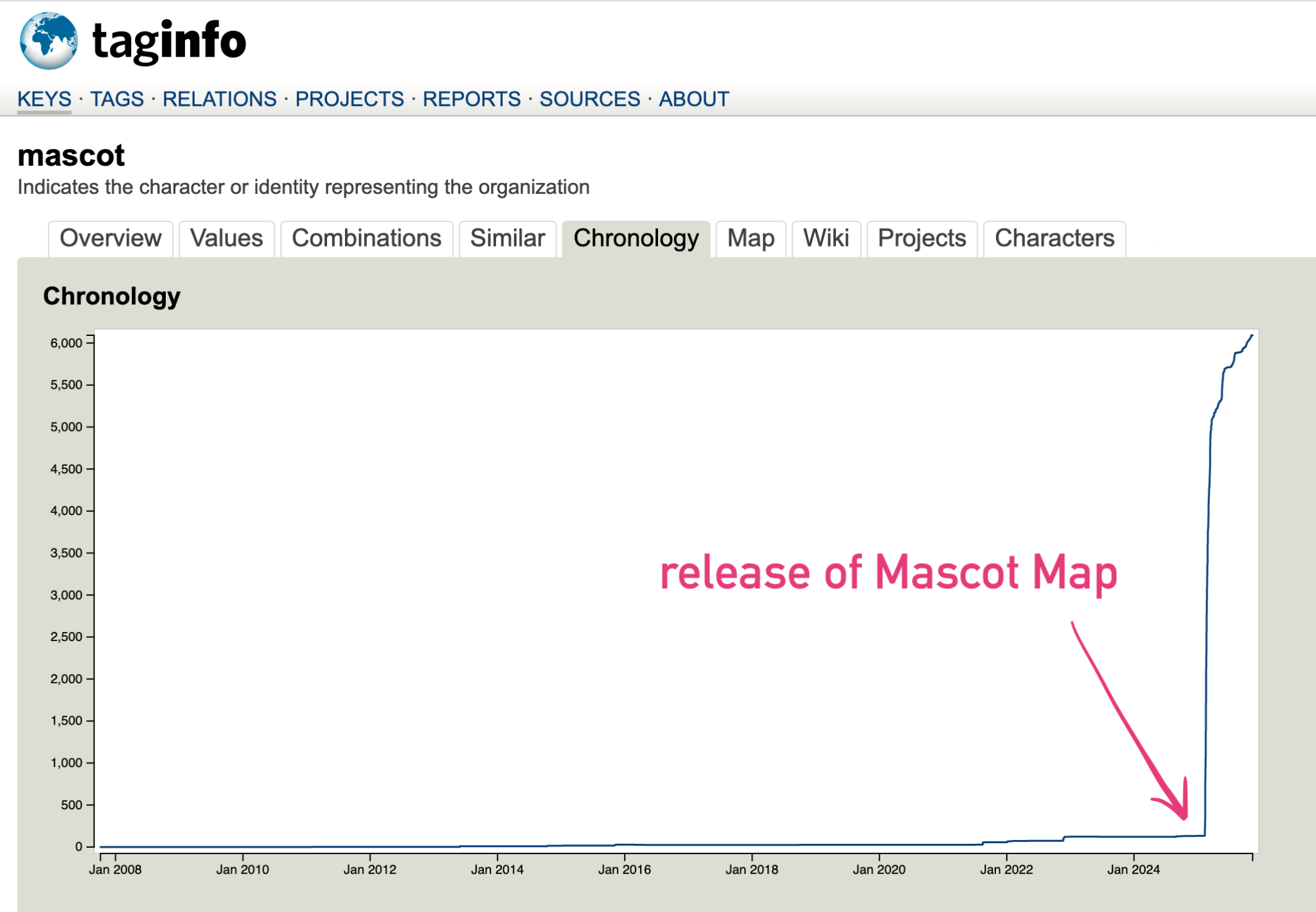The height and width of the screenshot is (912, 1316).
Task: Click the mascot page heading
Action: coord(71,155)
